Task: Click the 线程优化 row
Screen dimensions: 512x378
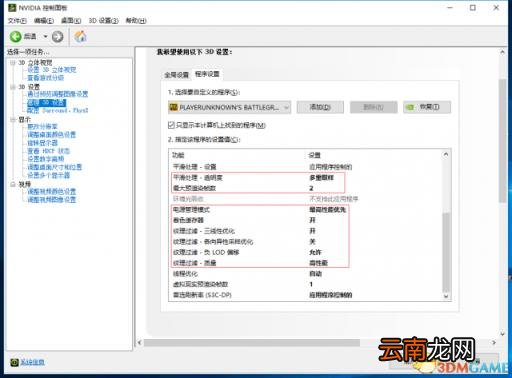Action: (x=305, y=273)
